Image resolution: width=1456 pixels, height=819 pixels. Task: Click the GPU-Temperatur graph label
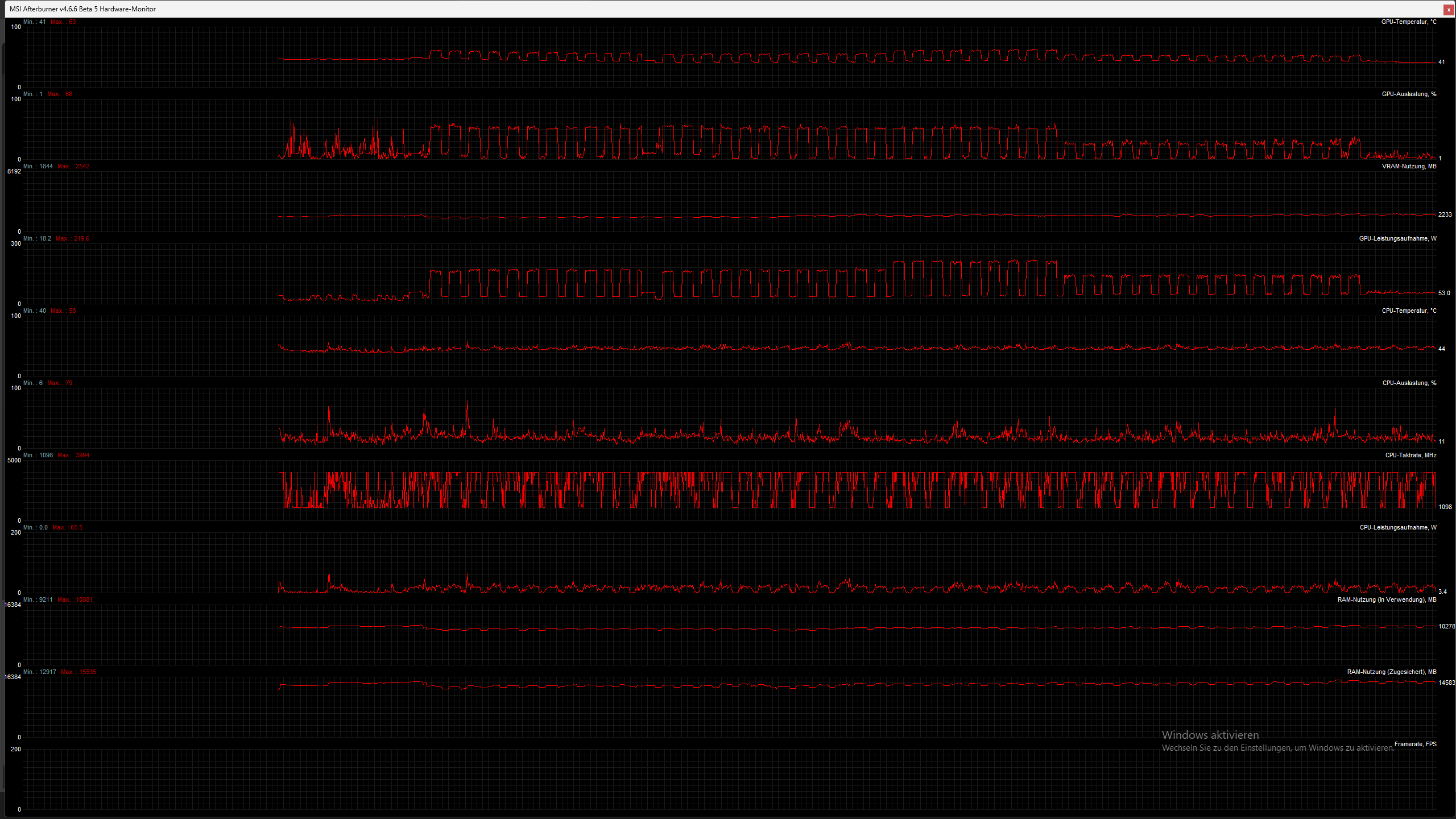(x=1408, y=22)
